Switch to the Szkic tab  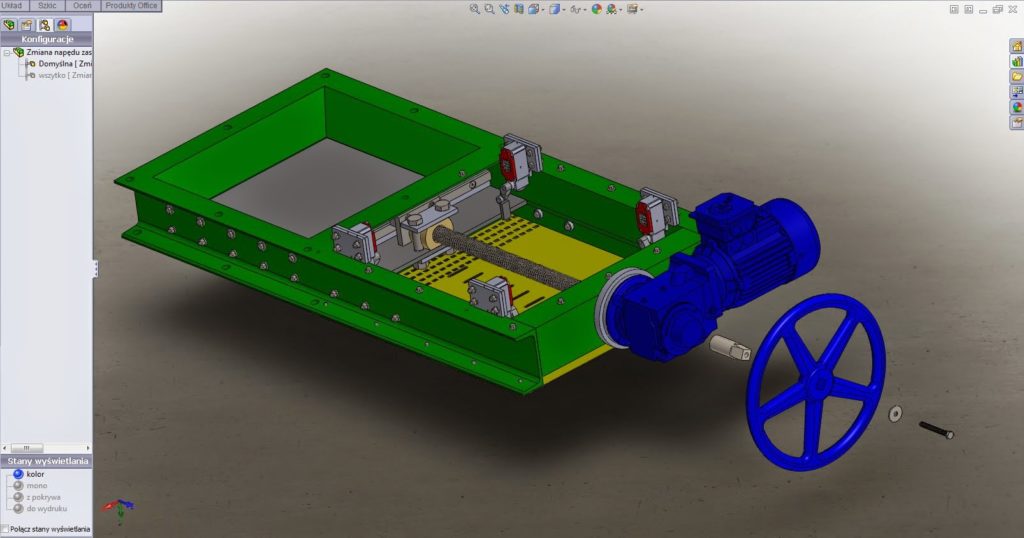point(47,5)
